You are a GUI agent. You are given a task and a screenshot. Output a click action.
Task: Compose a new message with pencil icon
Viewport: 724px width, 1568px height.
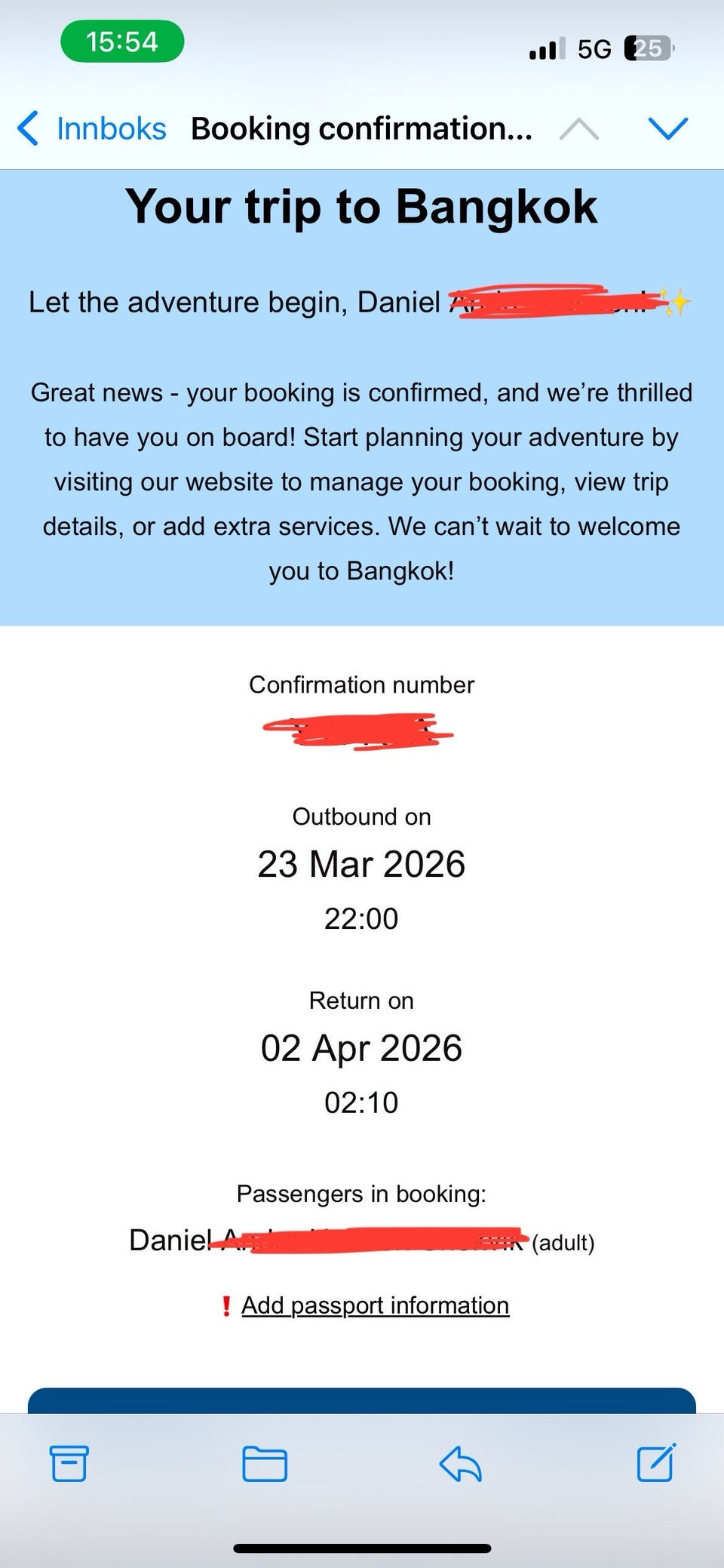pyautogui.click(x=656, y=1462)
